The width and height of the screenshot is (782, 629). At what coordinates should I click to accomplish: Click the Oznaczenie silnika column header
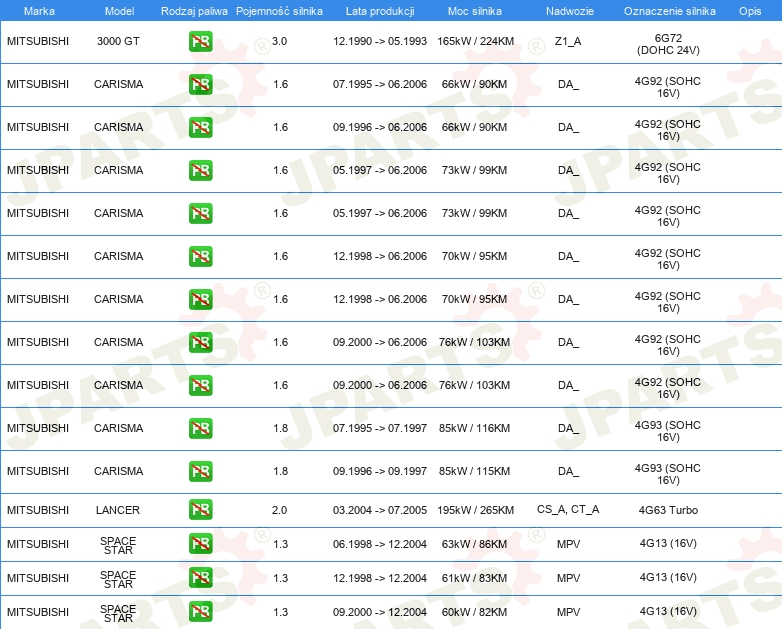(669, 11)
